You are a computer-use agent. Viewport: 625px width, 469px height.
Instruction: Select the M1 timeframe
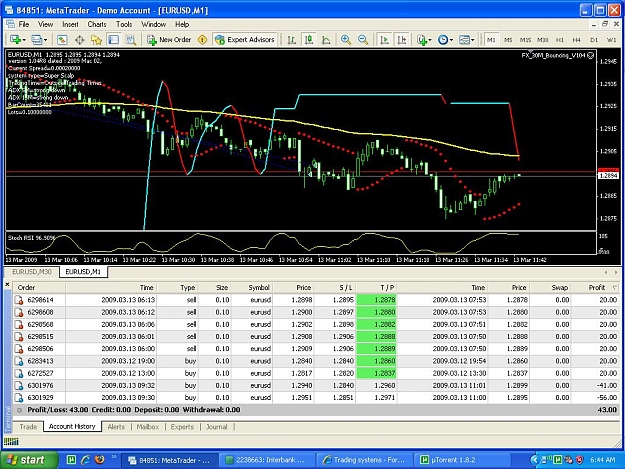click(x=491, y=40)
